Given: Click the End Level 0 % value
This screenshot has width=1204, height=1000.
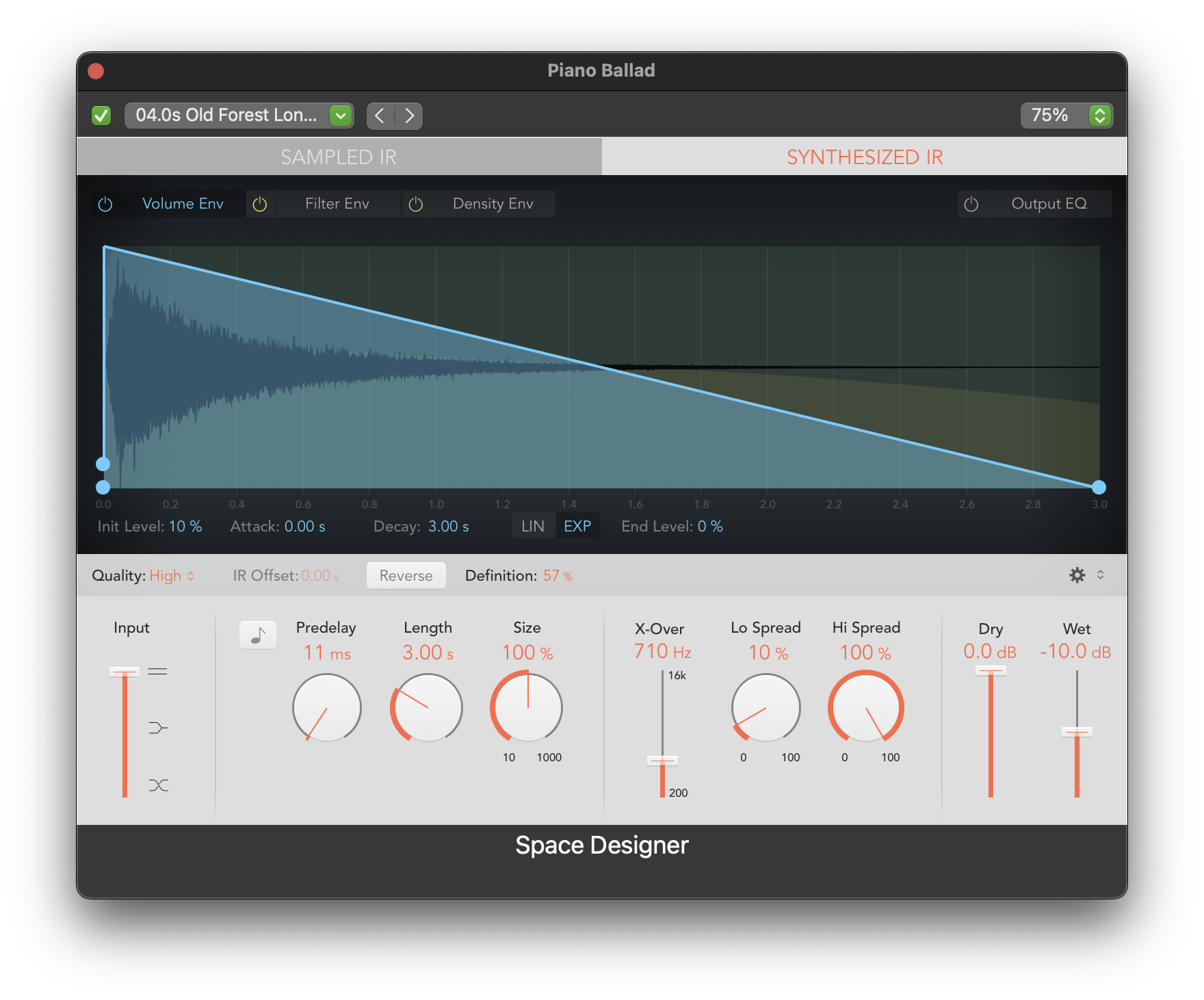Looking at the screenshot, I should (x=710, y=527).
